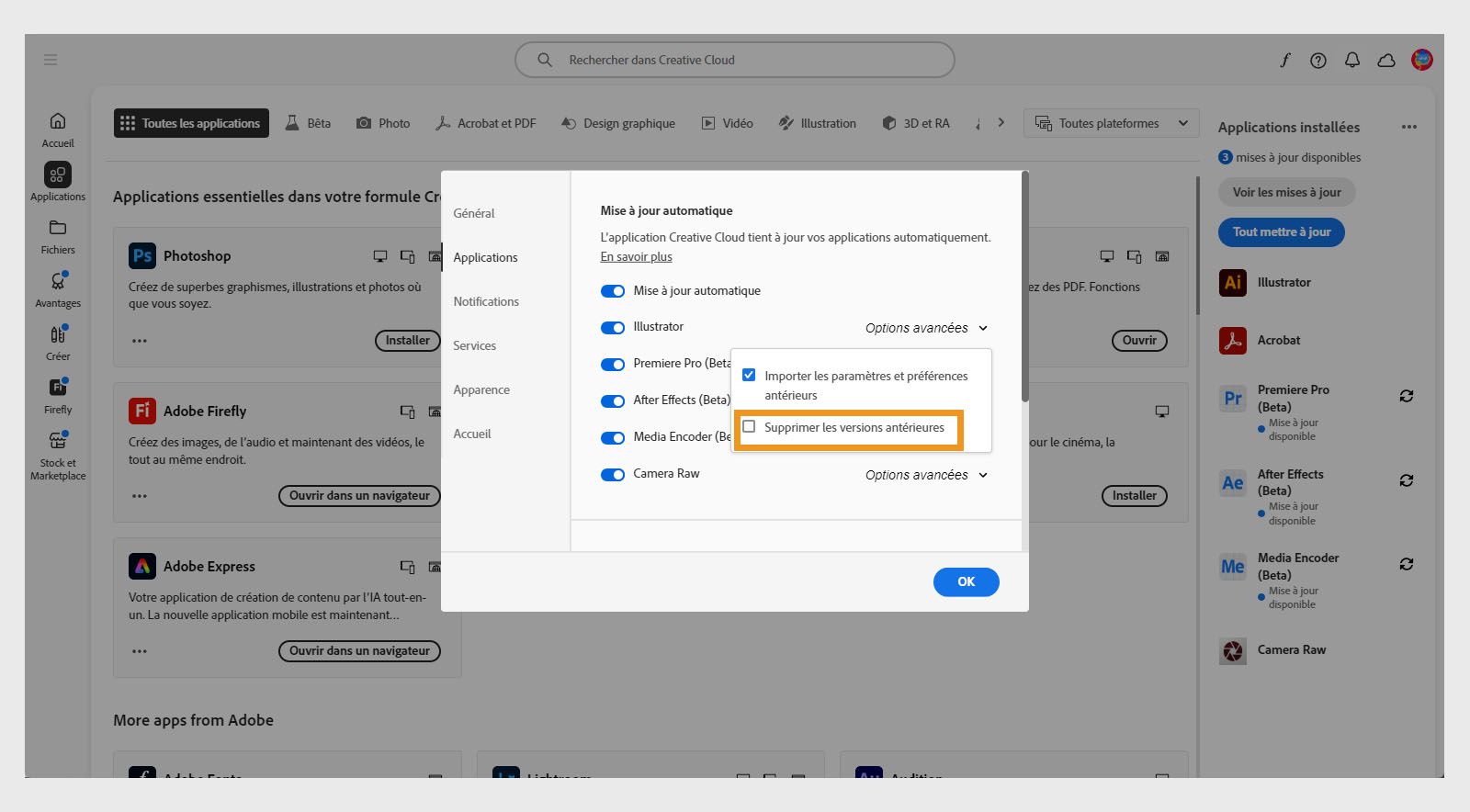Open the user profile avatar
The width and height of the screenshot is (1470, 812).
tap(1422, 60)
